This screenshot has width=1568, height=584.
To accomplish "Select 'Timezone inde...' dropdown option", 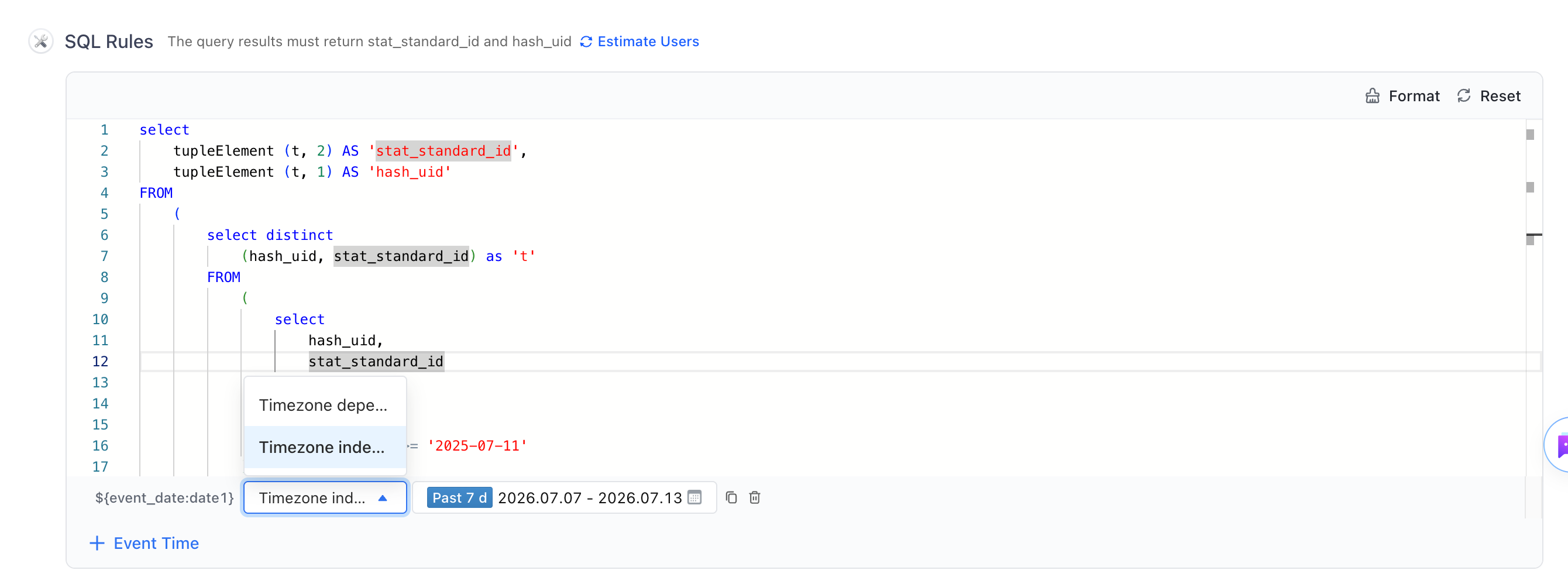I will (x=325, y=446).
